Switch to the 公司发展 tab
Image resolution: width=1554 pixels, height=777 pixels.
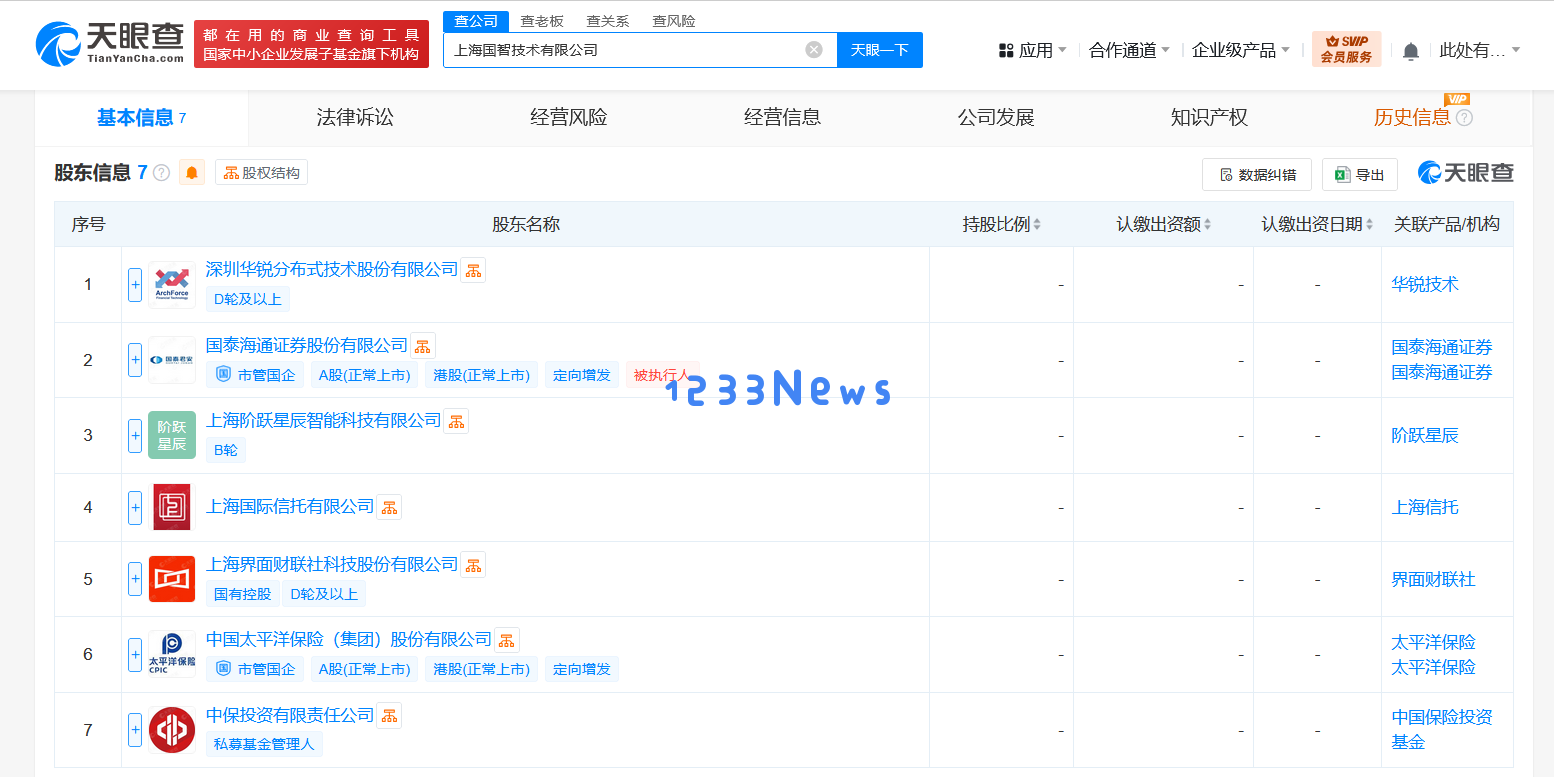click(x=996, y=118)
